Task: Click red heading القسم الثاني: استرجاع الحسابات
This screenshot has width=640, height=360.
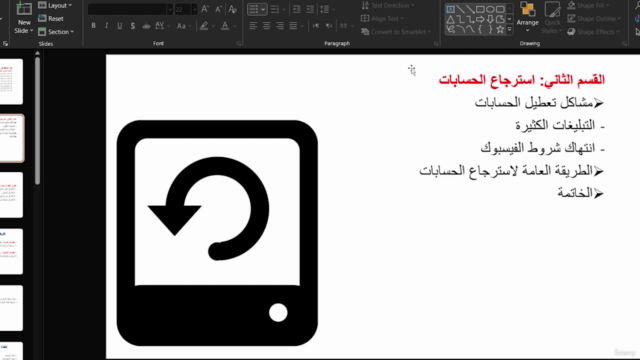Action: pyautogui.click(x=522, y=80)
